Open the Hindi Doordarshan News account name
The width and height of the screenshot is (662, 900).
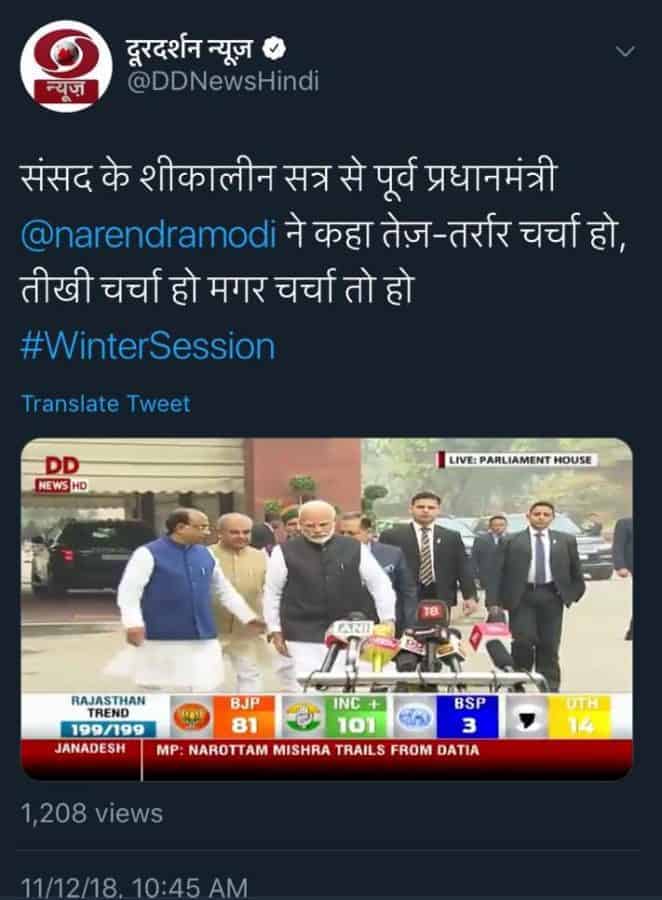189,49
